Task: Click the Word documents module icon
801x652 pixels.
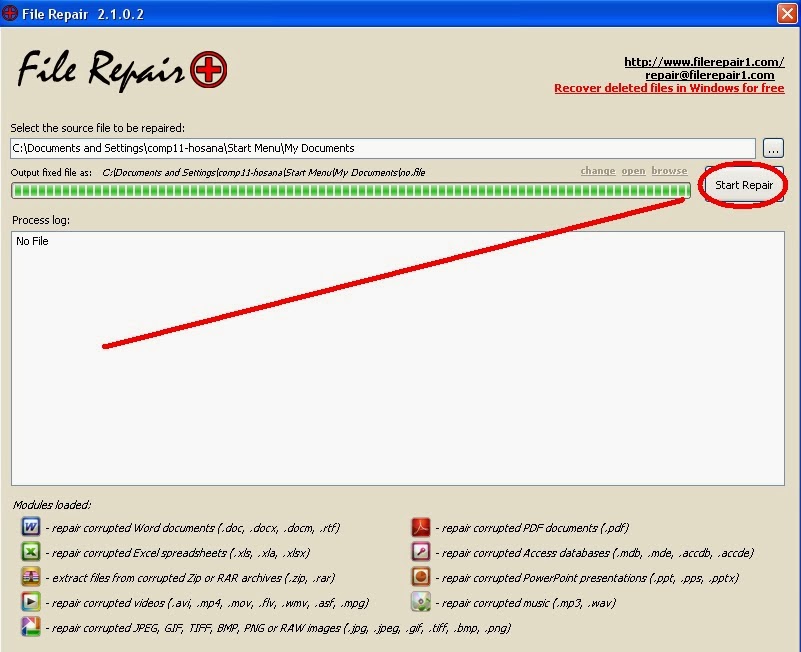Action: (x=31, y=526)
